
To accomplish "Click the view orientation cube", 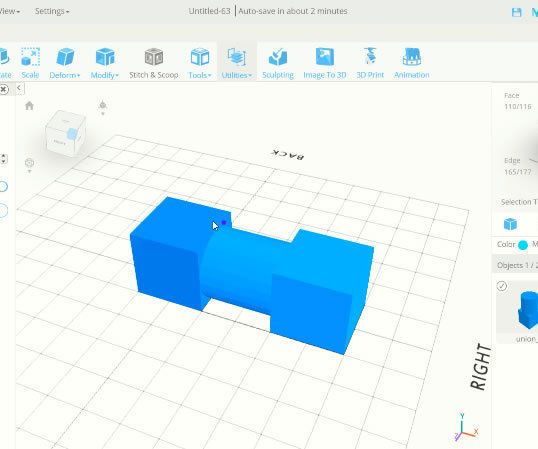I will pos(65,134).
